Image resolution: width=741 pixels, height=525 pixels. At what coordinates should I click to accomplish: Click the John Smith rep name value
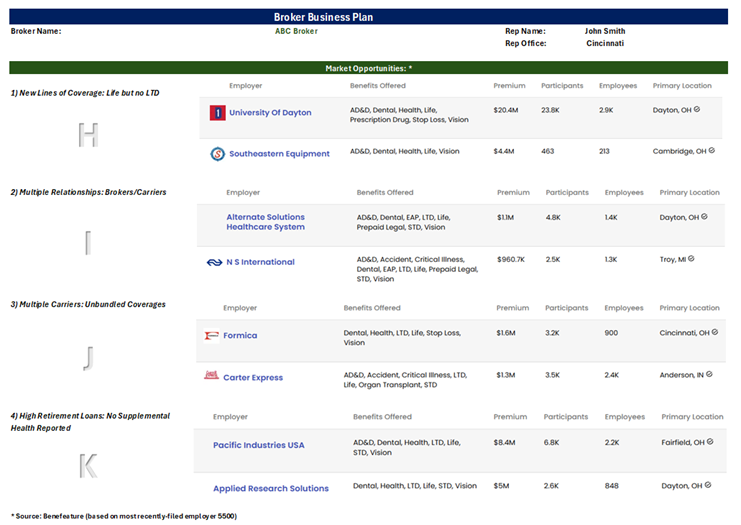point(605,31)
